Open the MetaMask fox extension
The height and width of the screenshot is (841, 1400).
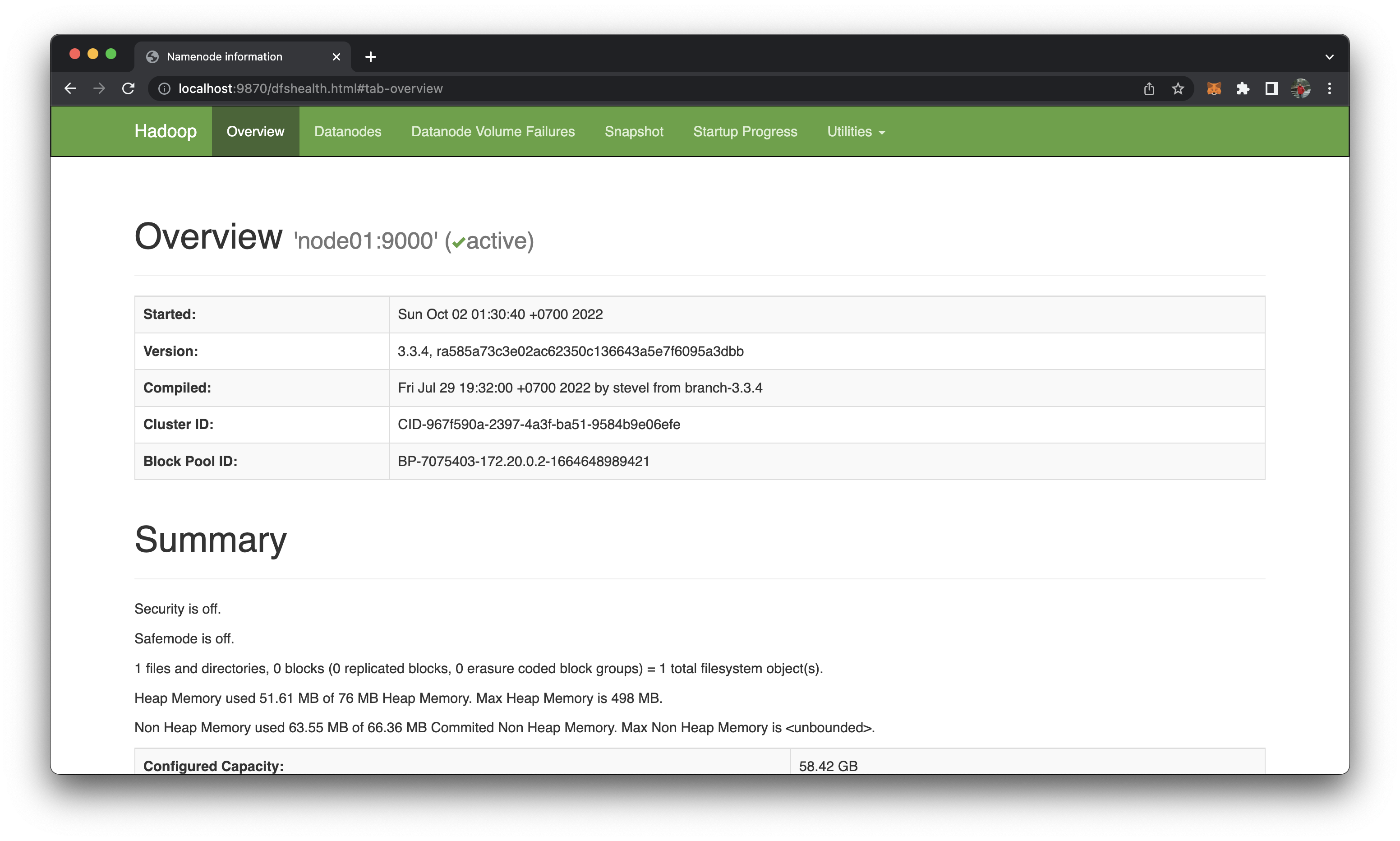pos(1214,88)
